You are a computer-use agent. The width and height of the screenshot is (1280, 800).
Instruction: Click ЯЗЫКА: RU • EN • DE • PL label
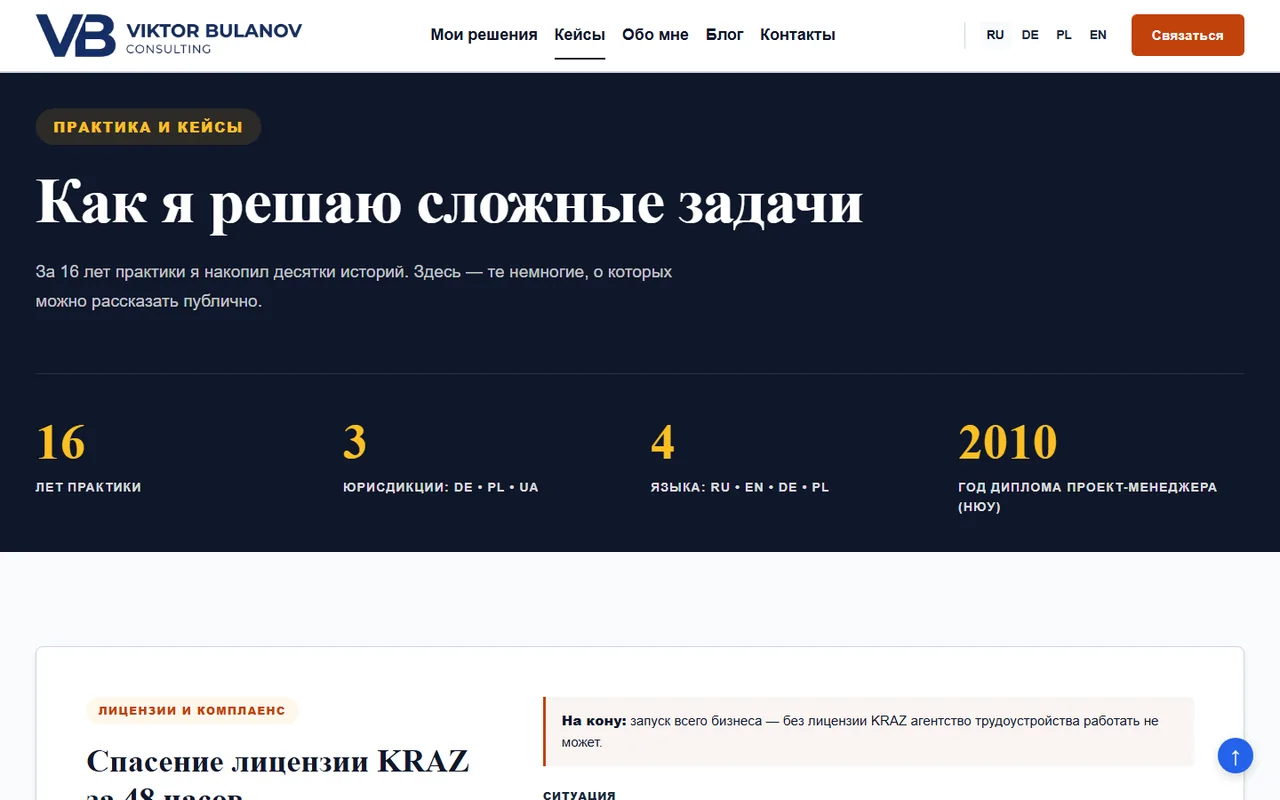coord(740,487)
